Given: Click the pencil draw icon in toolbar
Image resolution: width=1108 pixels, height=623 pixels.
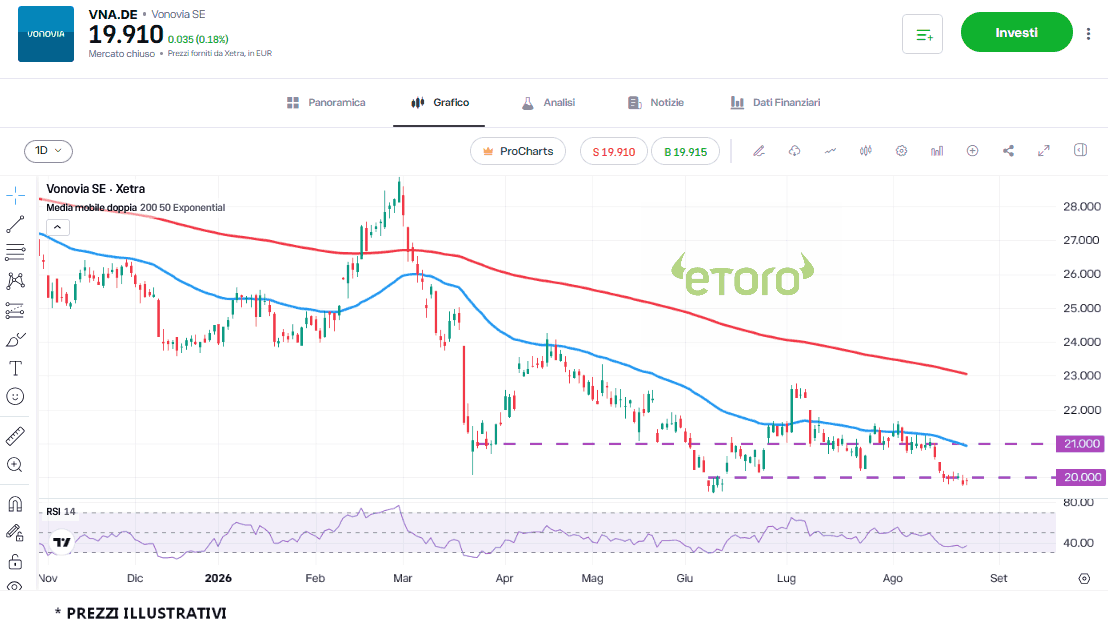Looking at the screenshot, I should (x=759, y=150).
